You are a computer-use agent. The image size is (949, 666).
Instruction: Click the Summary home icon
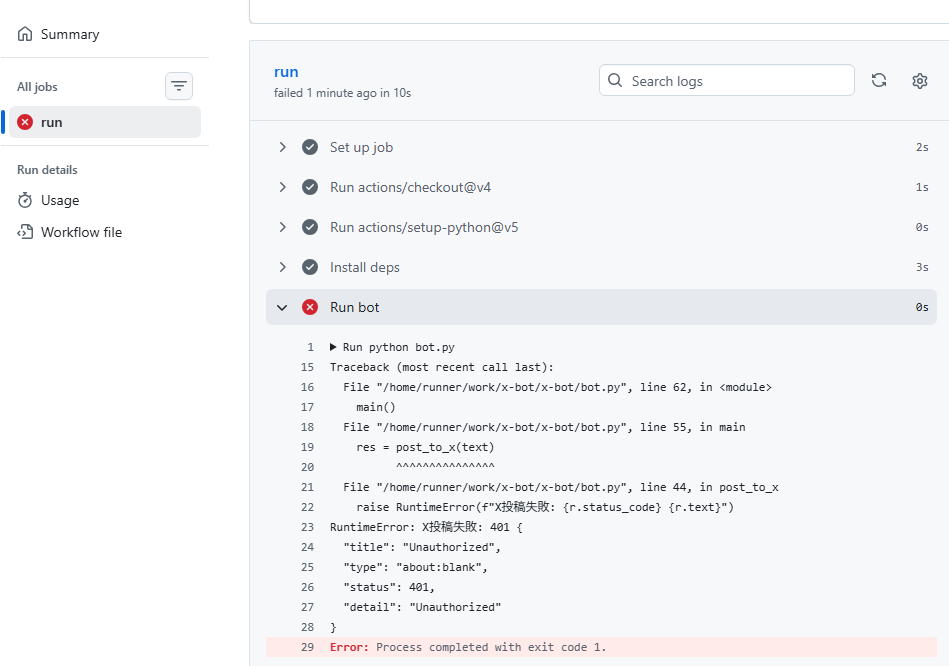pyautogui.click(x=25, y=34)
